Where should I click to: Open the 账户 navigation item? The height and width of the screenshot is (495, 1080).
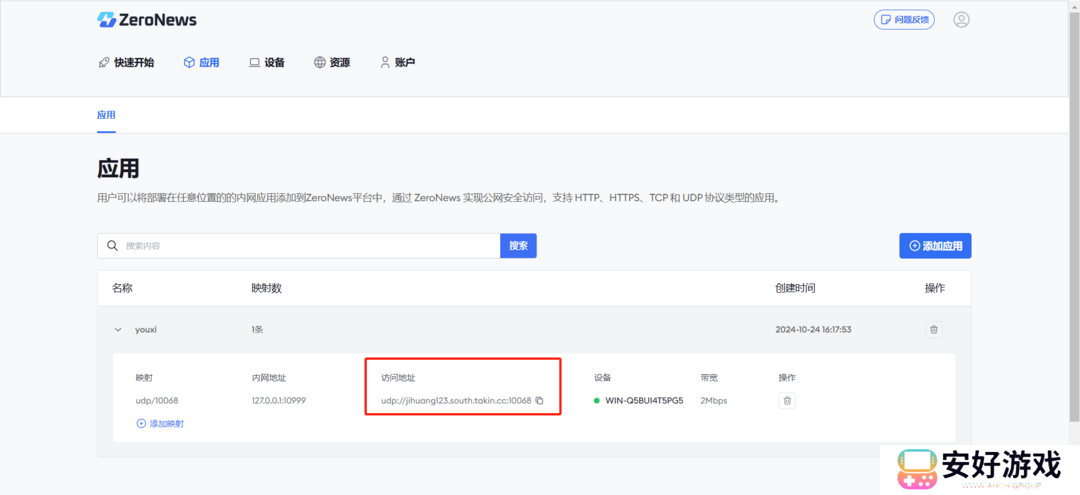(x=397, y=62)
